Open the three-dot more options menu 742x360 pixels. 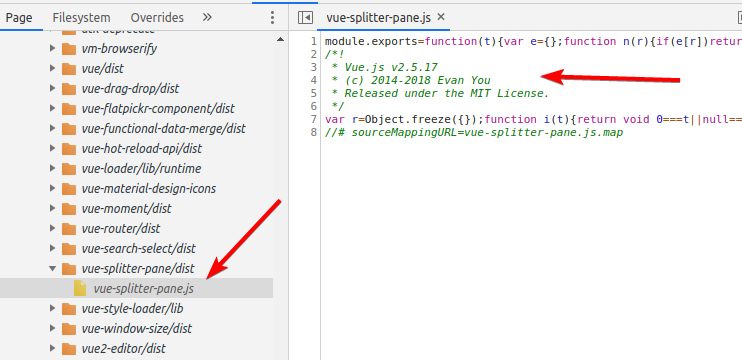272,18
